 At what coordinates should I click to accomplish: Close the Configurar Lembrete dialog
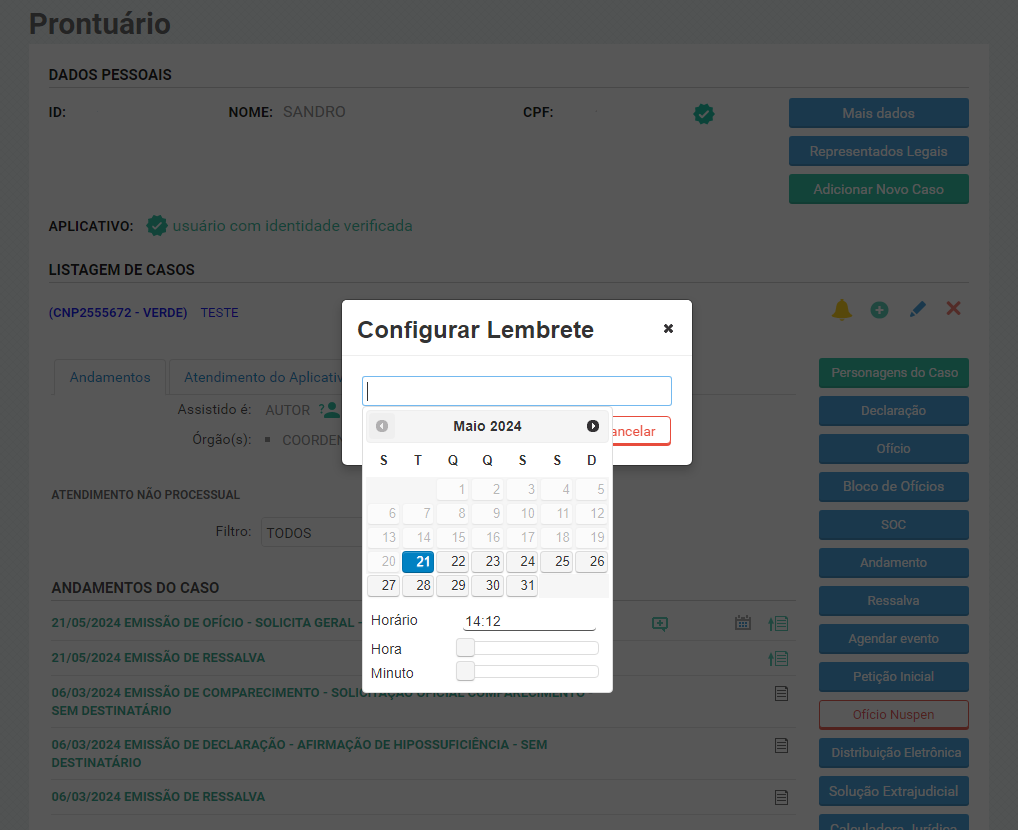[668, 328]
